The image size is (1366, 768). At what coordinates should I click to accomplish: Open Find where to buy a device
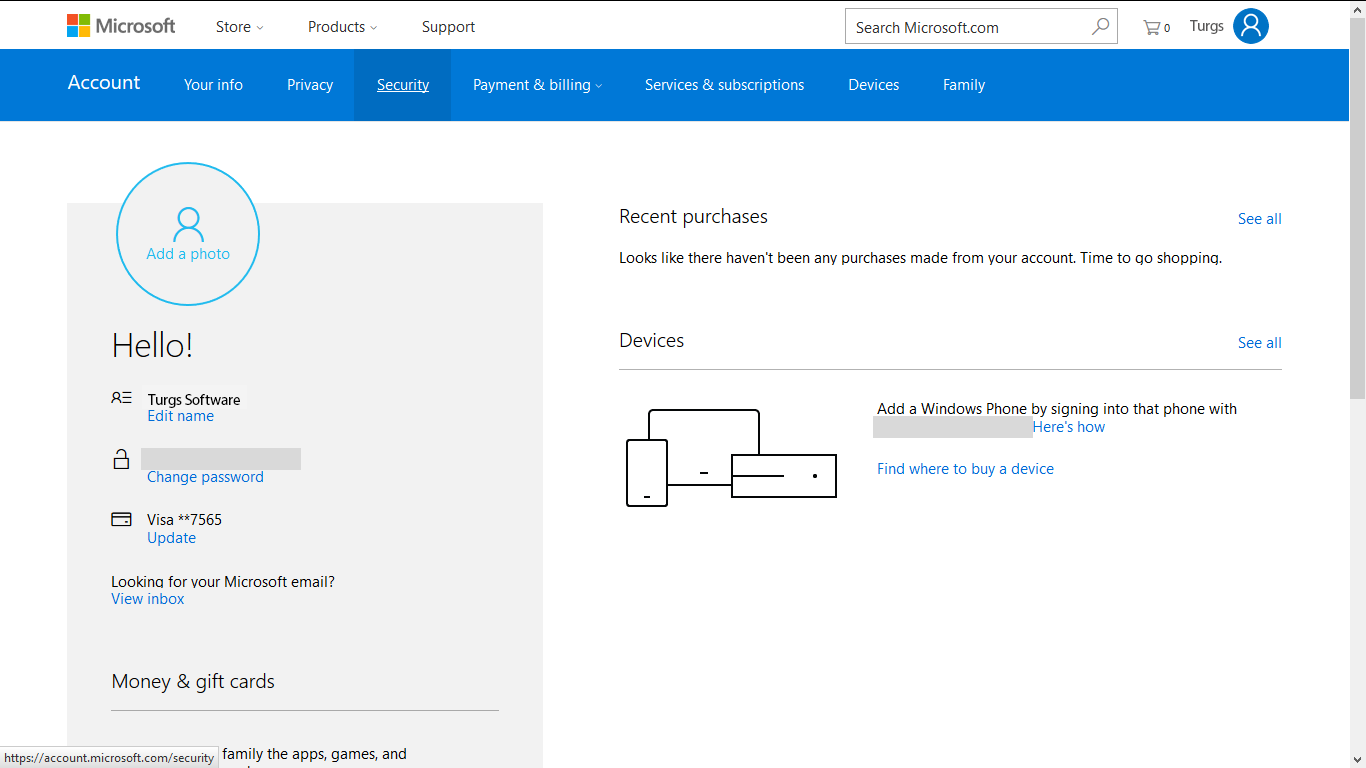click(x=965, y=469)
